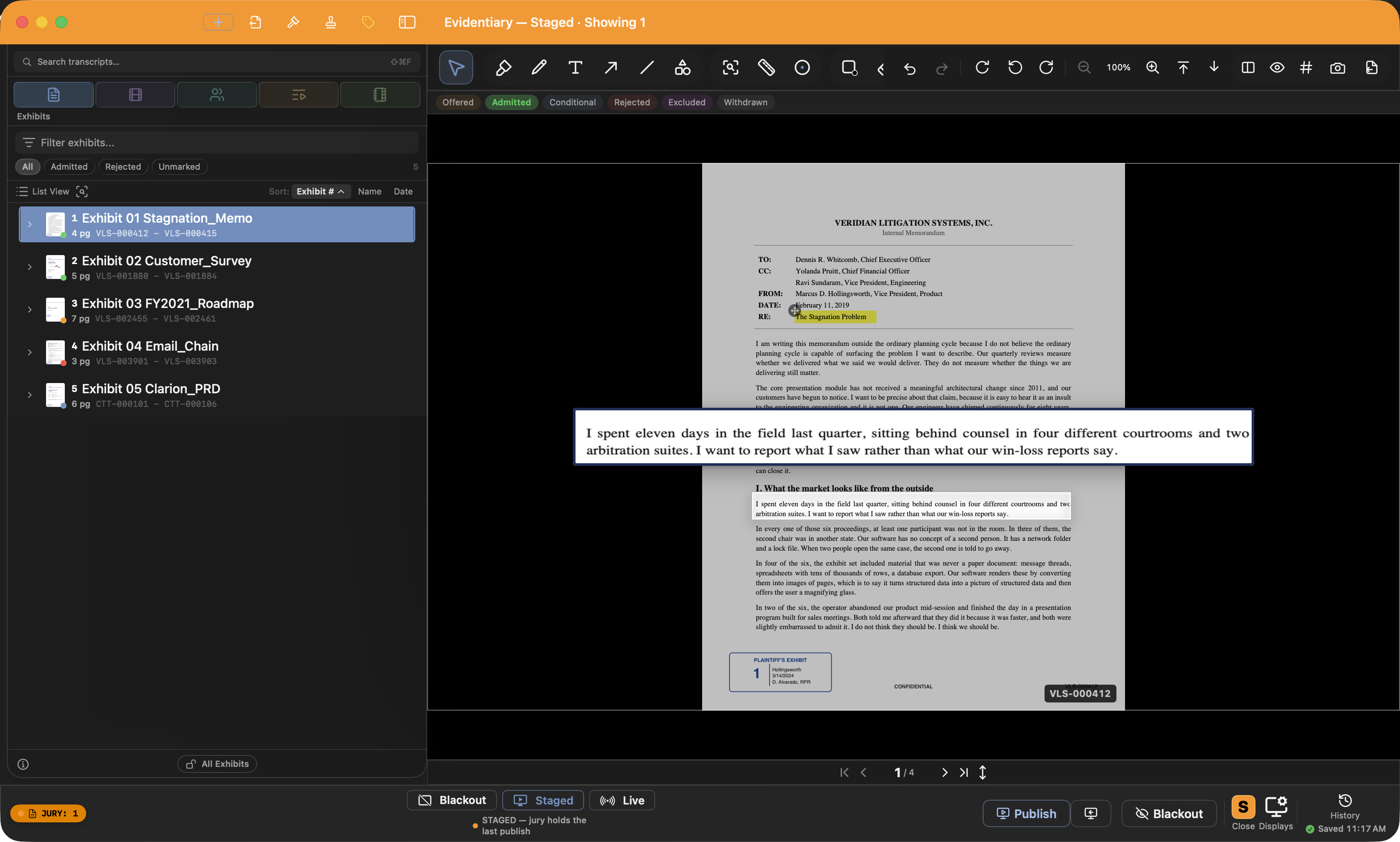This screenshot has height=842, width=1400.
Task: Expand Exhibit 04 Email_Chain row
Action: pyautogui.click(x=29, y=352)
